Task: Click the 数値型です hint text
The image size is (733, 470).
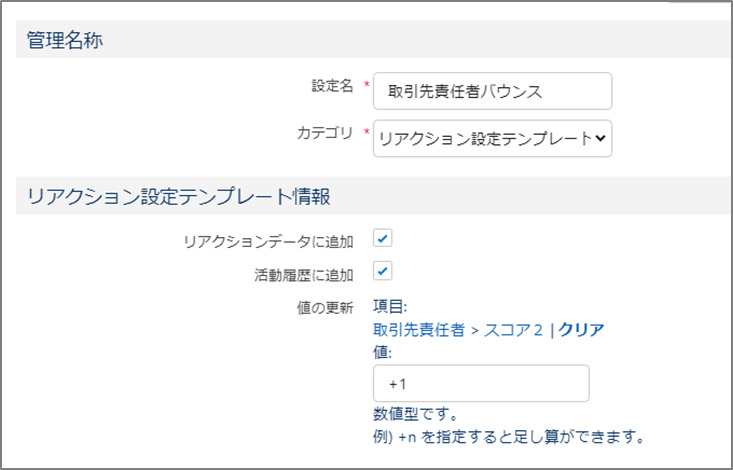Action: click(416, 414)
